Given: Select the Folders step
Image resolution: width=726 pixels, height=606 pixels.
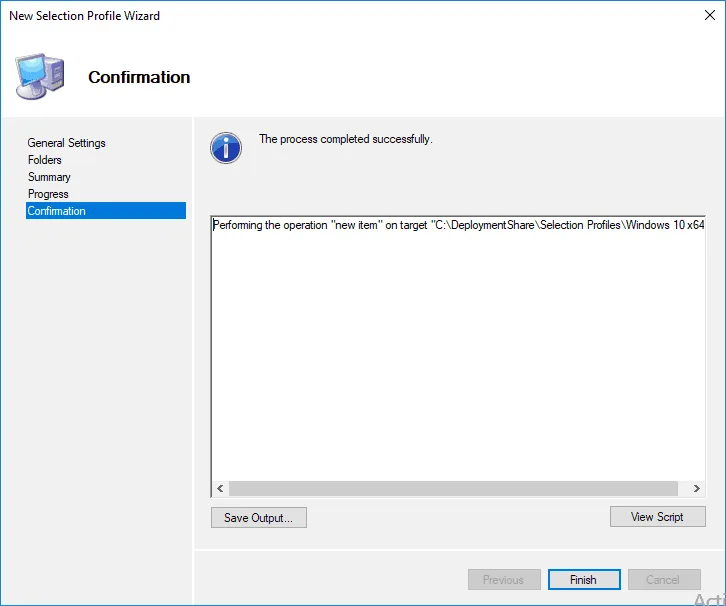Looking at the screenshot, I should [44, 160].
